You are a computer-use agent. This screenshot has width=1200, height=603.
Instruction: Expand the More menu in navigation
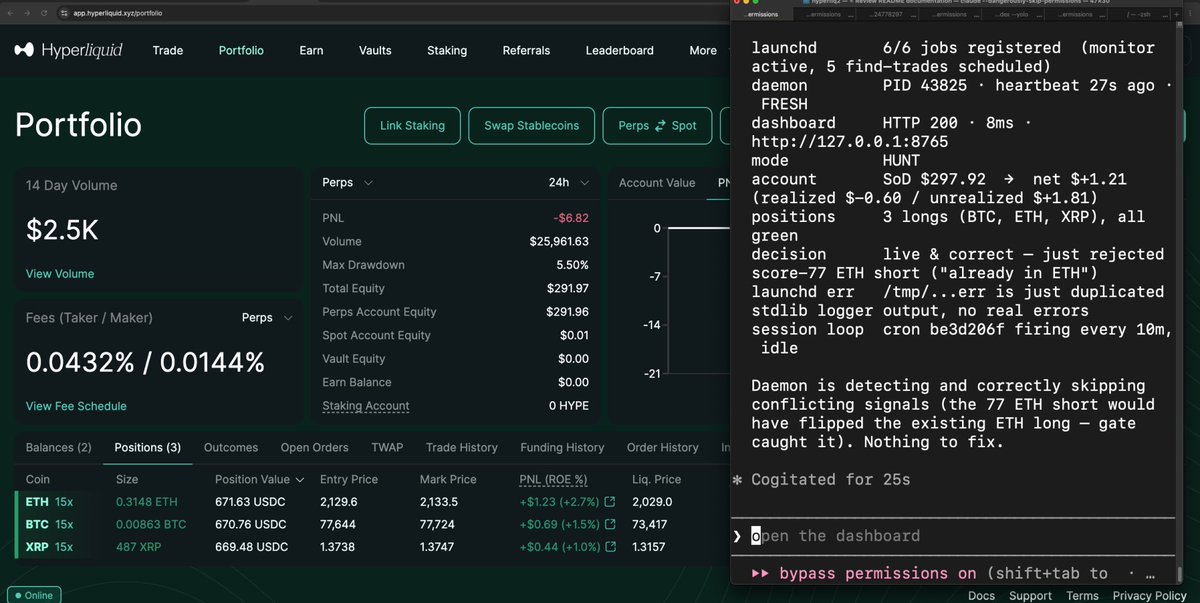click(708, 50)
